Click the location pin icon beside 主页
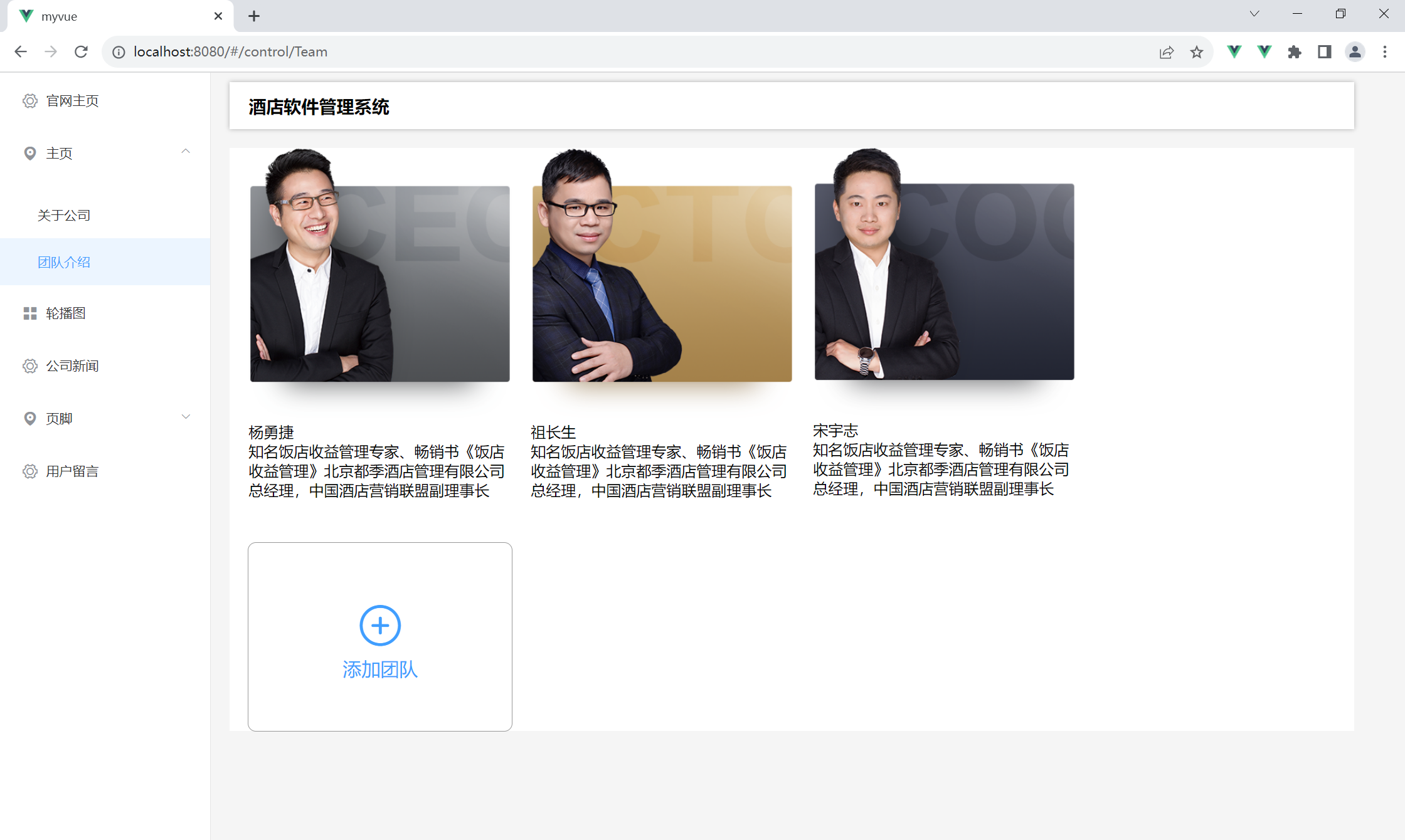The image size is (1405, 840). pyautogui.click(x=29, y=153)
